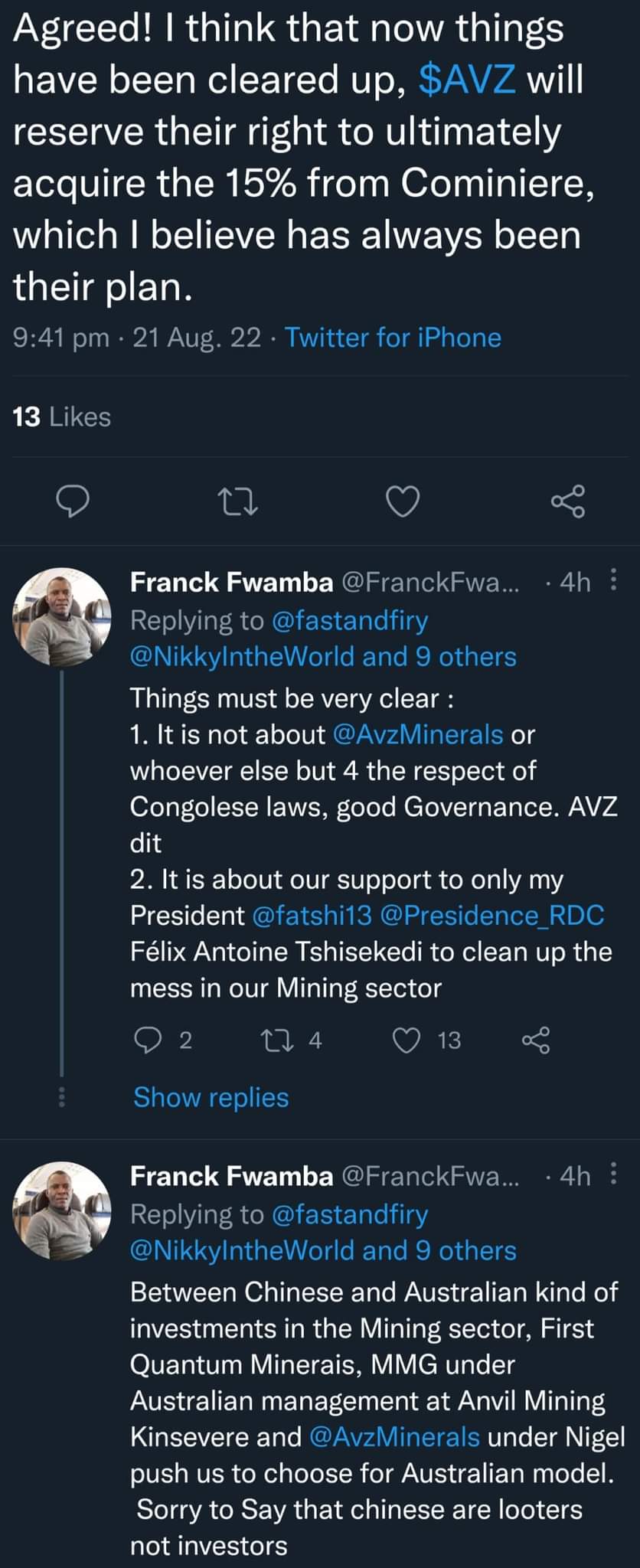
Task: Open the Twitter for iPhone source link
Action: pyautogui.click(x=393, y=337)
